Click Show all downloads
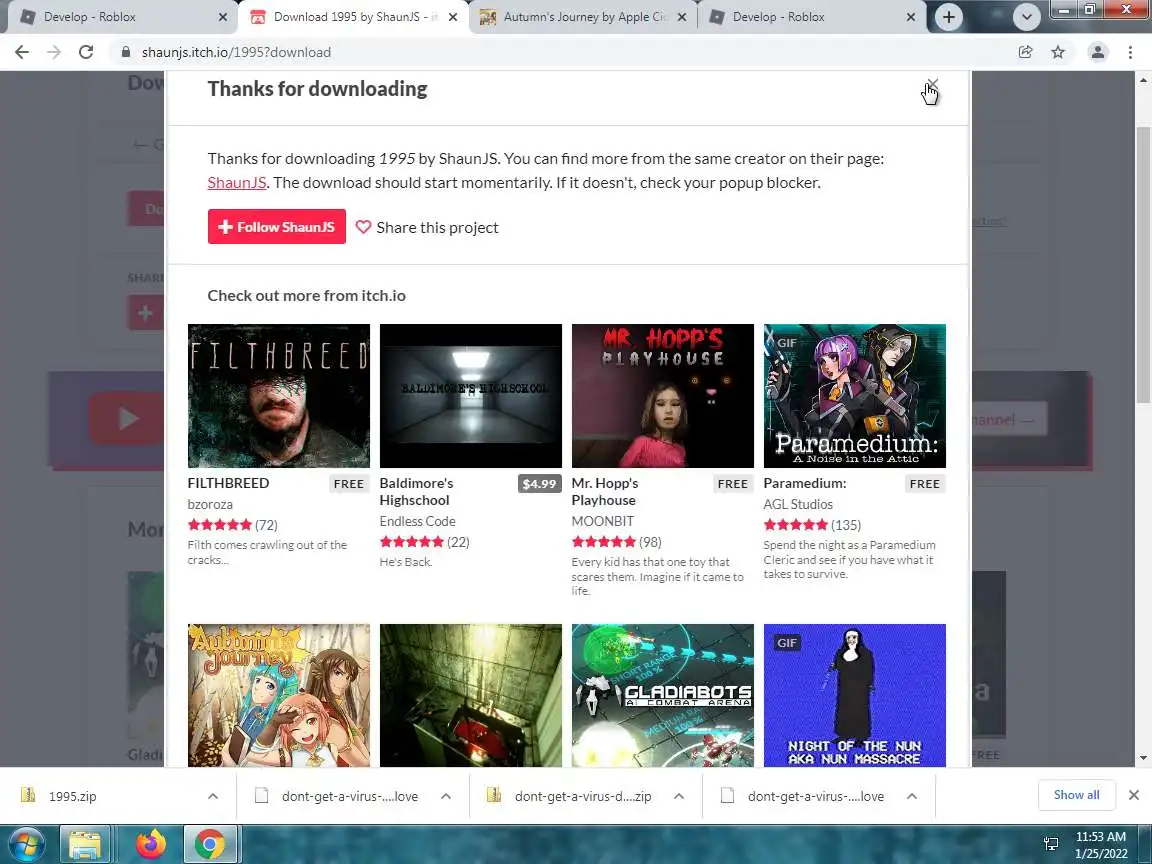This screenshot has width=1152, height=864. [1076, 795]
